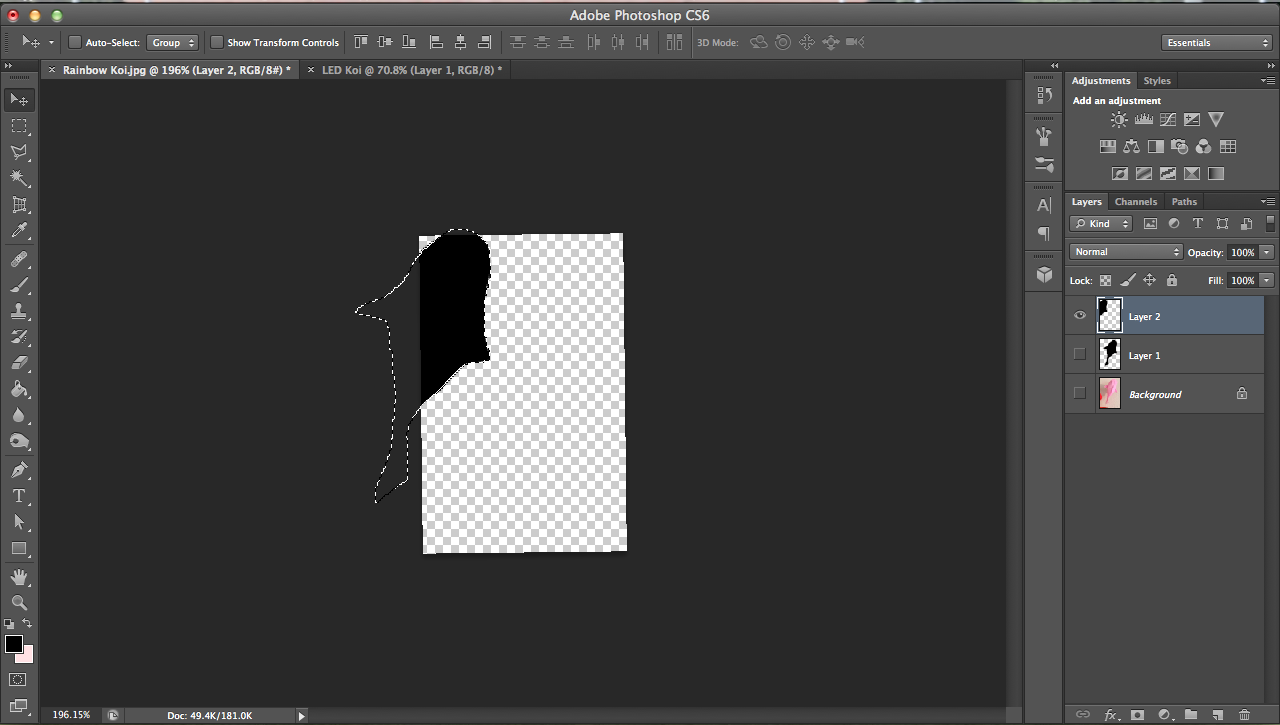Switch to the Channels tab

1136,201
